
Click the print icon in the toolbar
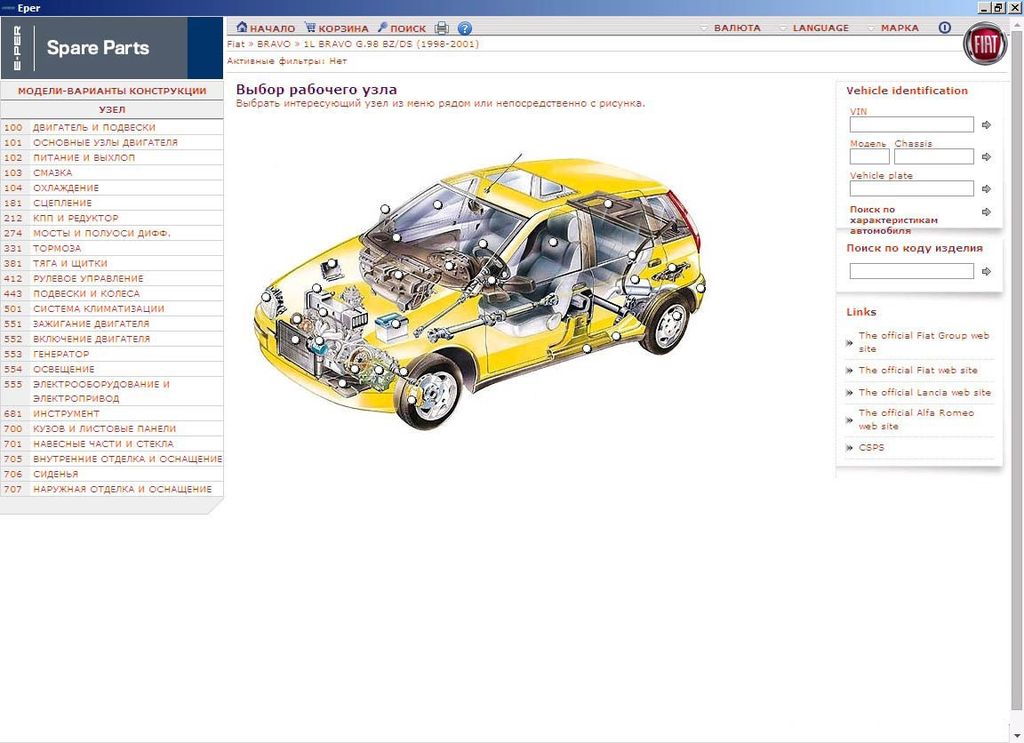pos(442,28)
